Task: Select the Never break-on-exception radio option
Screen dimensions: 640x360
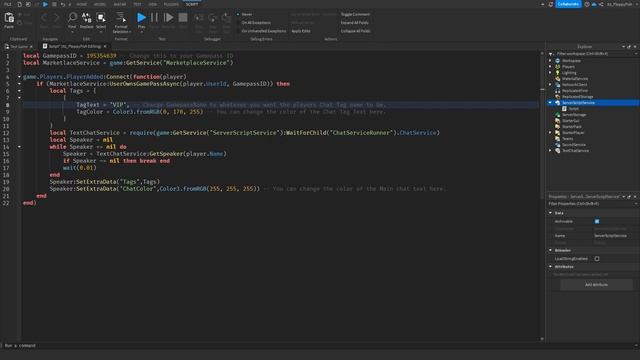Action: point(238,14)
